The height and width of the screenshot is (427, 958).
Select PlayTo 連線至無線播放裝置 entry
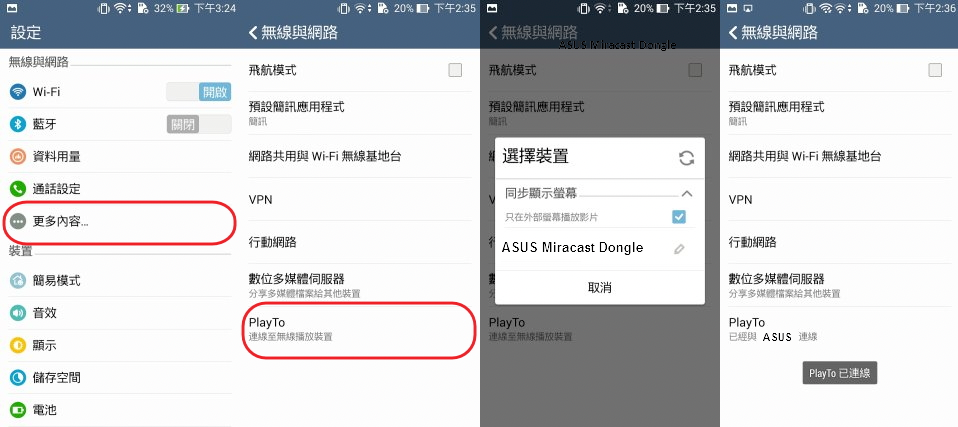tap(359, 329)
